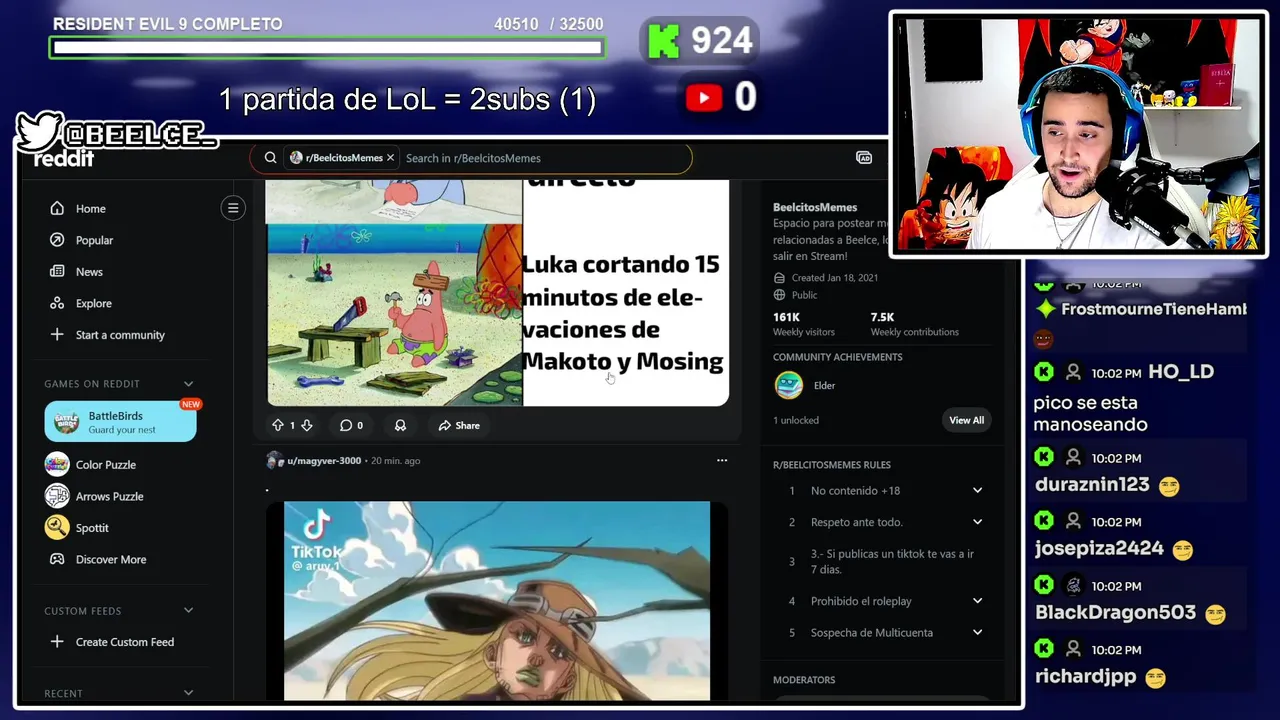Click the News newspaper icon
The height and width of the screenshot is (720, 1280).
pyautogui.click(x=57, y=271)
